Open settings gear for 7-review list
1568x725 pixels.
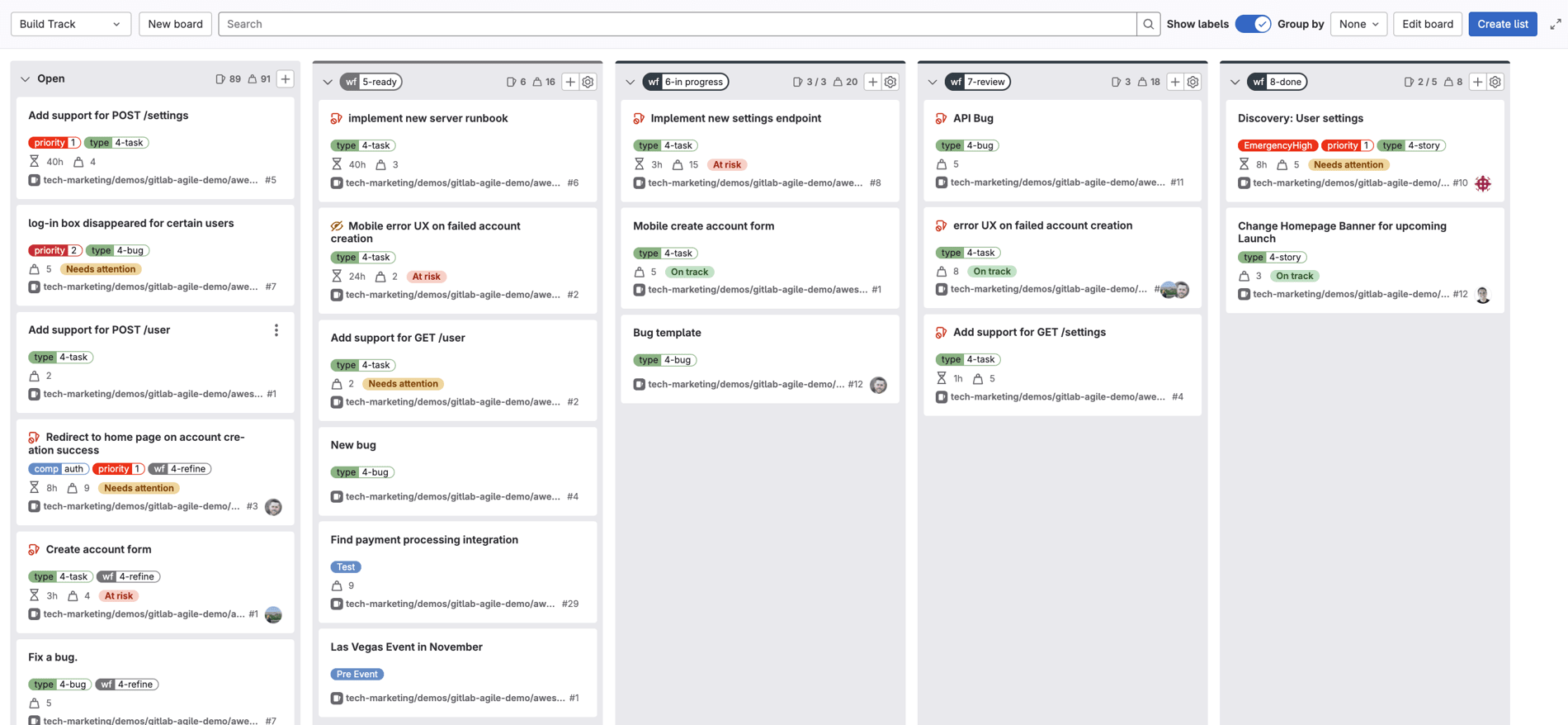(x=1193, y=82)
